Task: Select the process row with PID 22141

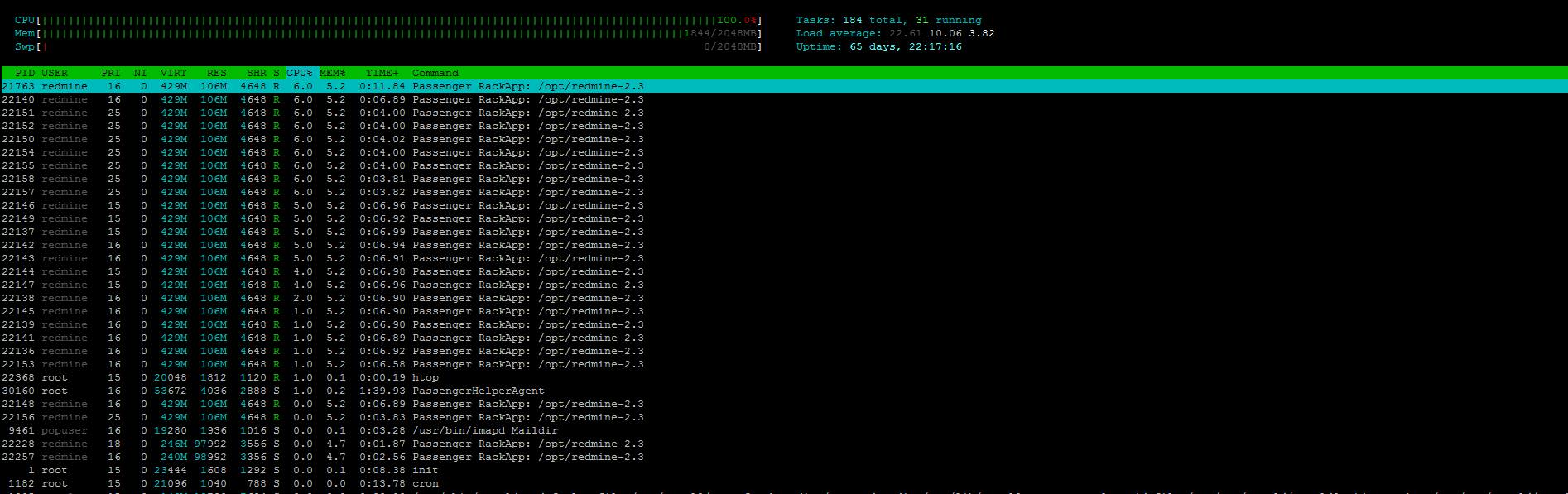Action: [x=784, y=338]
